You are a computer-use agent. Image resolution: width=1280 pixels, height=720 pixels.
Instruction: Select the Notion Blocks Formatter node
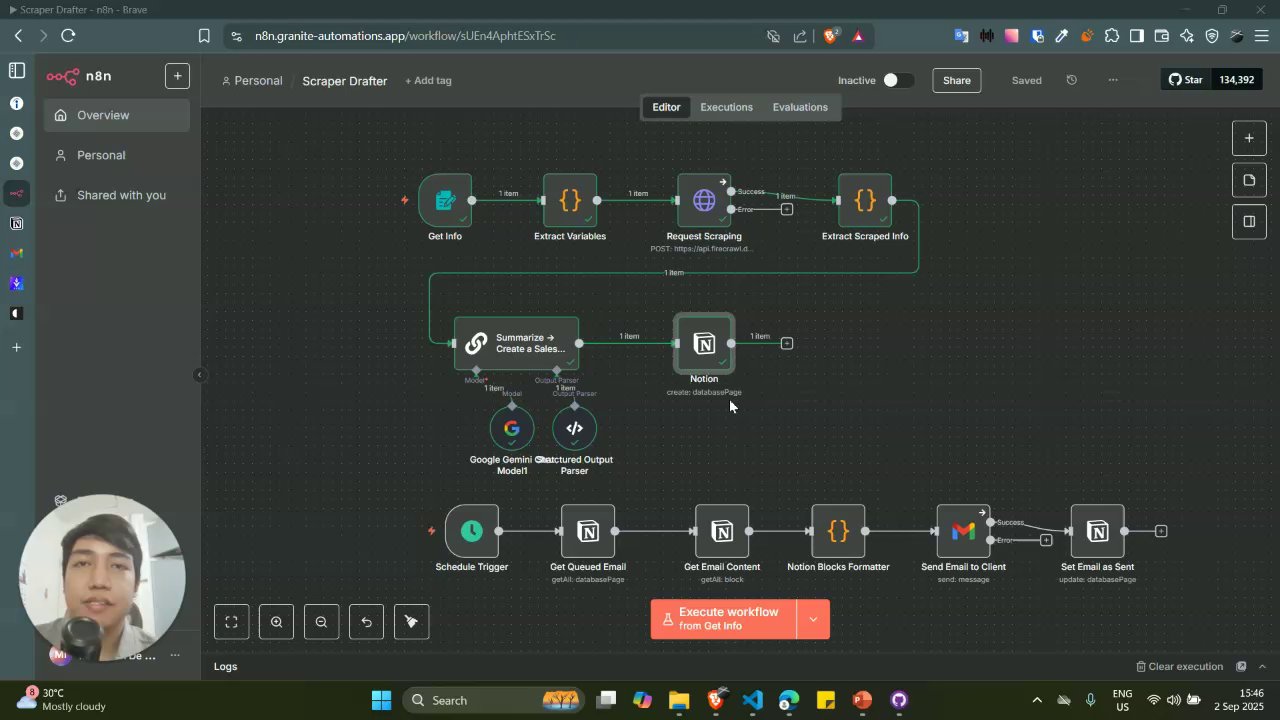838,531
